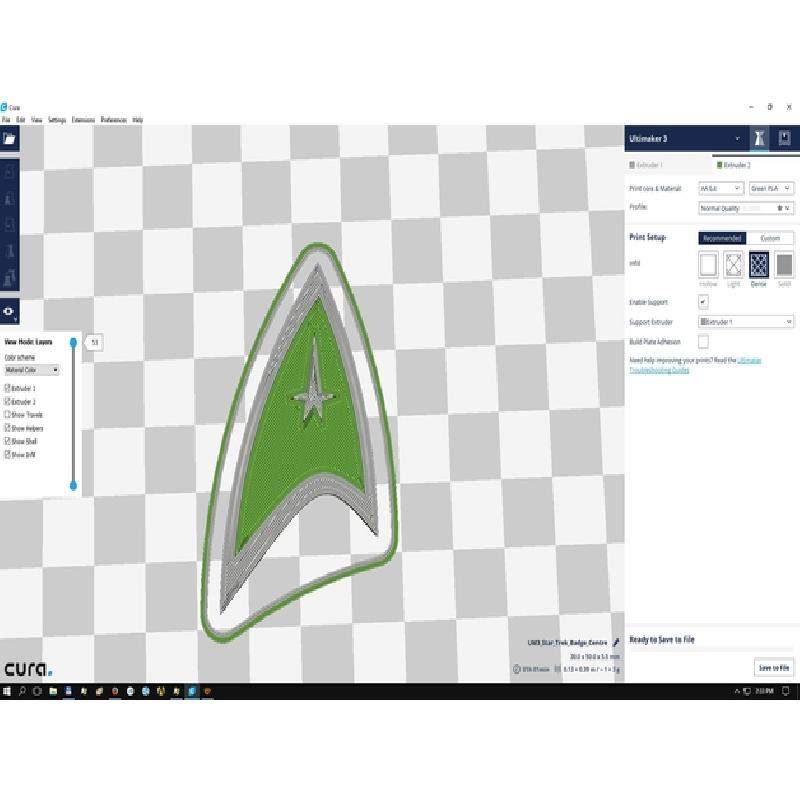Open the Help menu

(x=138, y=120)
